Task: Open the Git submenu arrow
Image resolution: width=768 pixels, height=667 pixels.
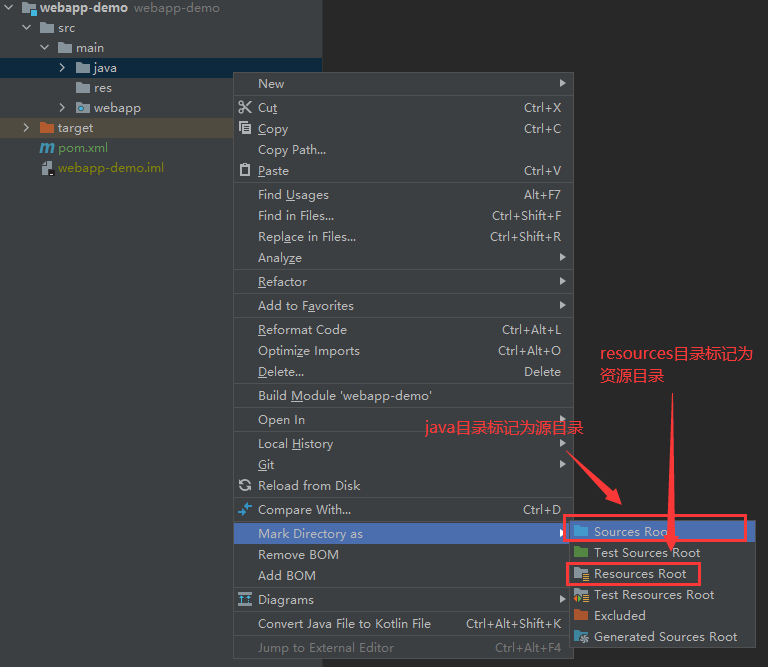Action: click(563, 464)
